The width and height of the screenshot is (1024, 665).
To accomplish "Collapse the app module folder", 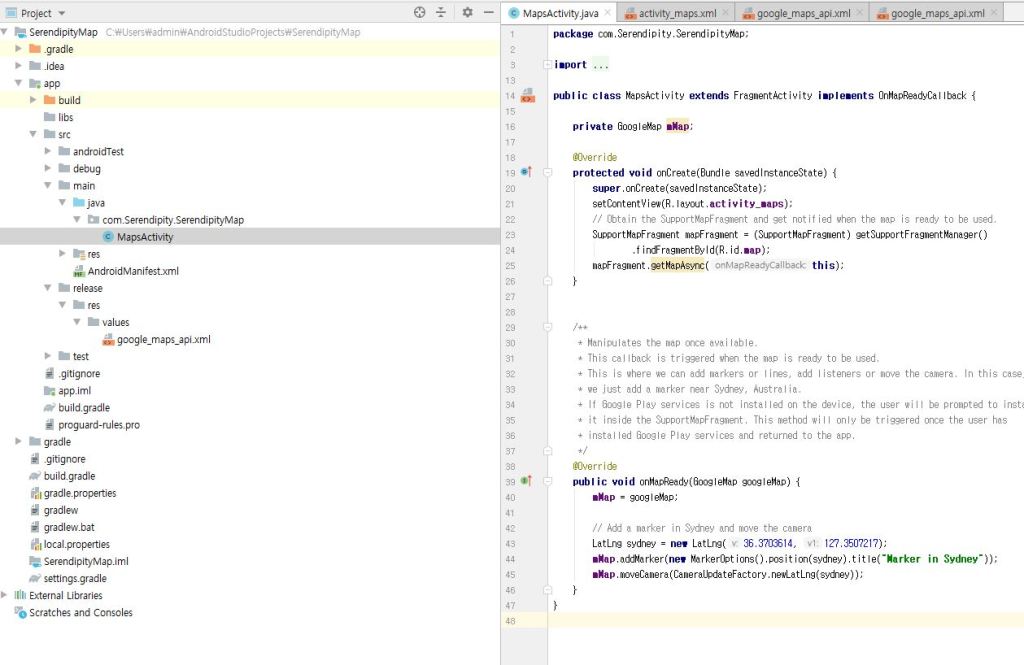I will pyautogui.click(x=19, y=83).
